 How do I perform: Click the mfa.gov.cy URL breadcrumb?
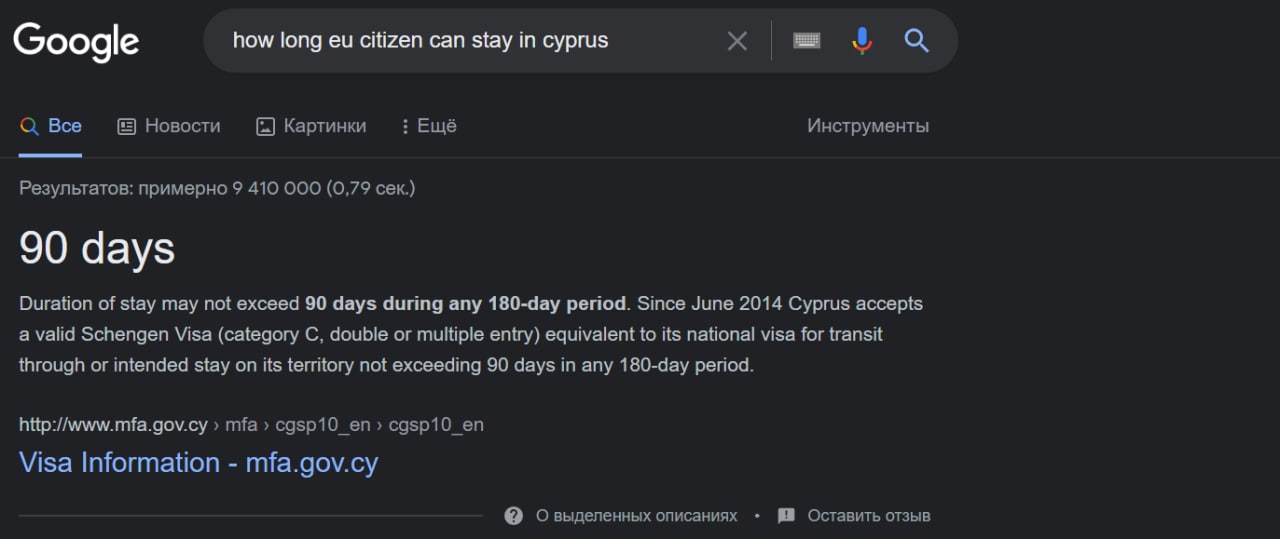tap(113, 425)
